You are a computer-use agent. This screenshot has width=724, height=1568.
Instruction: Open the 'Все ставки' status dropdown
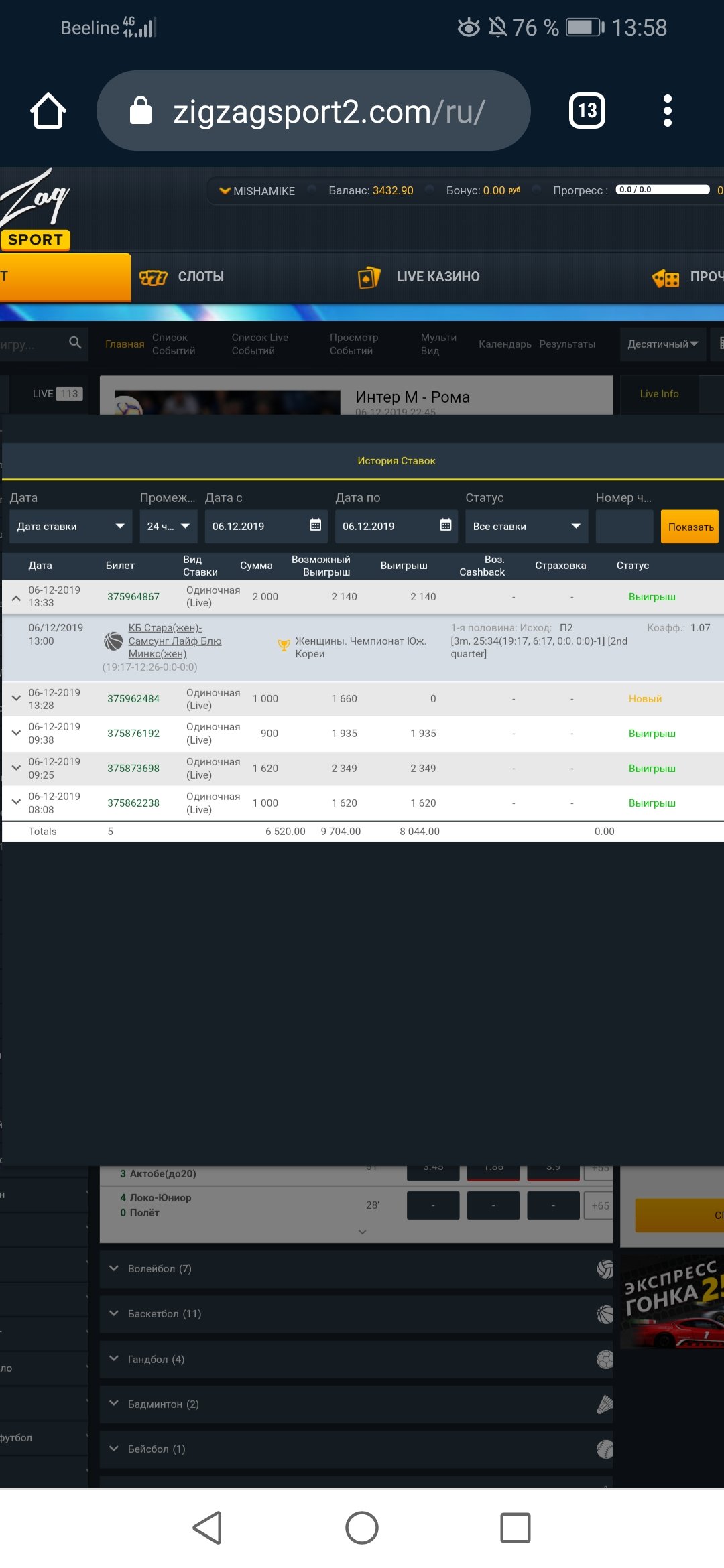pyautogui.click(x=526, y=527)
